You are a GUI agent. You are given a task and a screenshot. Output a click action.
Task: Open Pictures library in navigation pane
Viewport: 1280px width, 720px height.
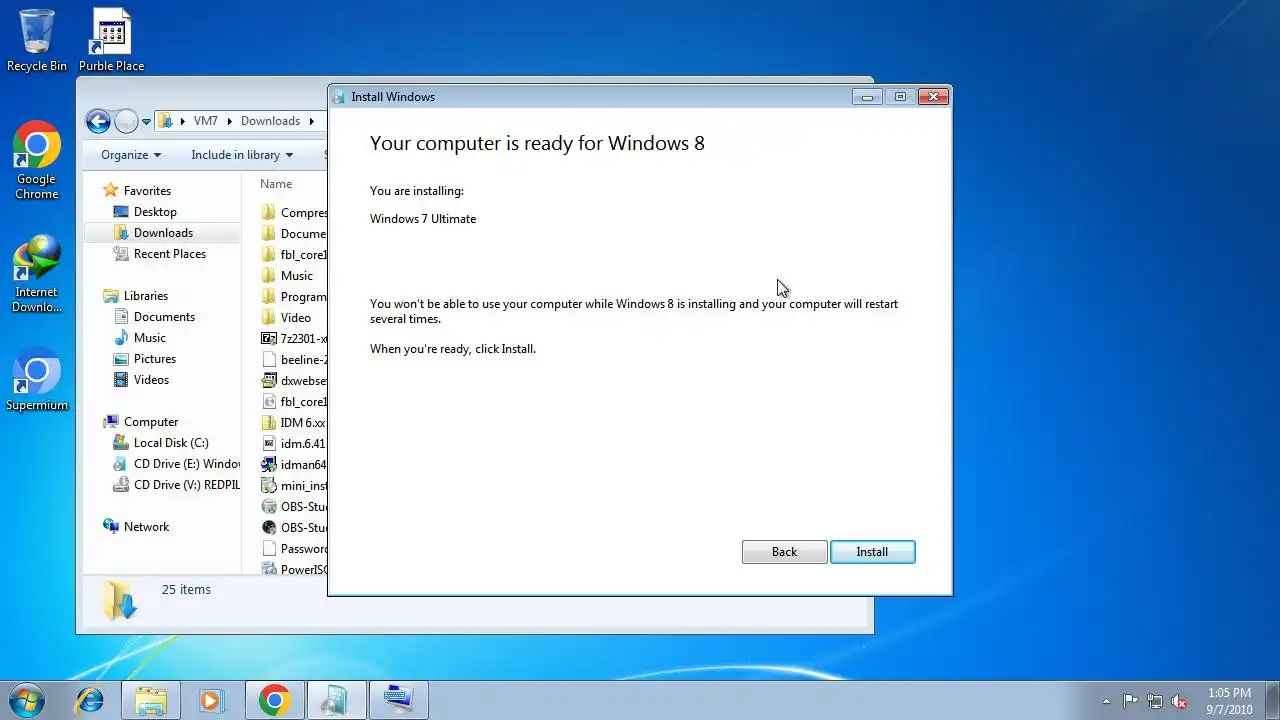pos(155,359)
